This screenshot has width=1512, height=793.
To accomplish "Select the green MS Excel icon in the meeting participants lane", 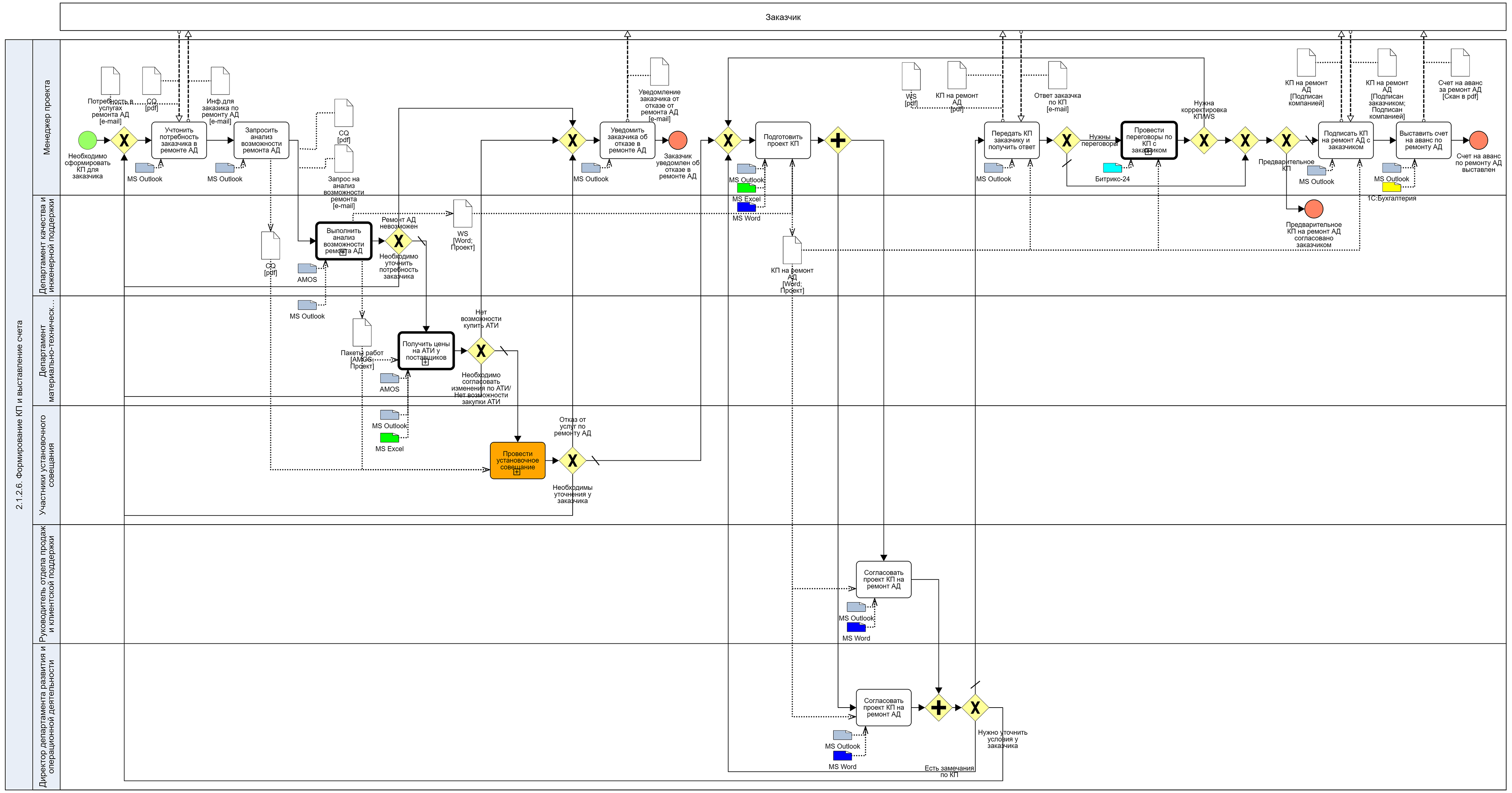I will coord(389,437).
